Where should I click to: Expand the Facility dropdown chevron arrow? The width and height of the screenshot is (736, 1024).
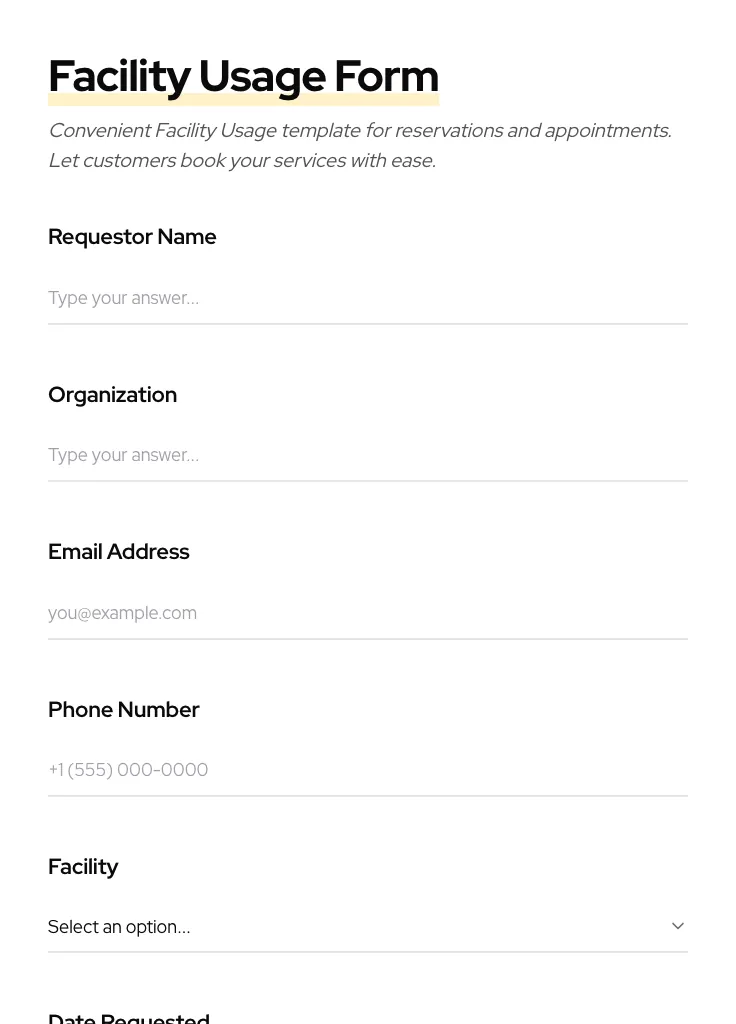678,926
